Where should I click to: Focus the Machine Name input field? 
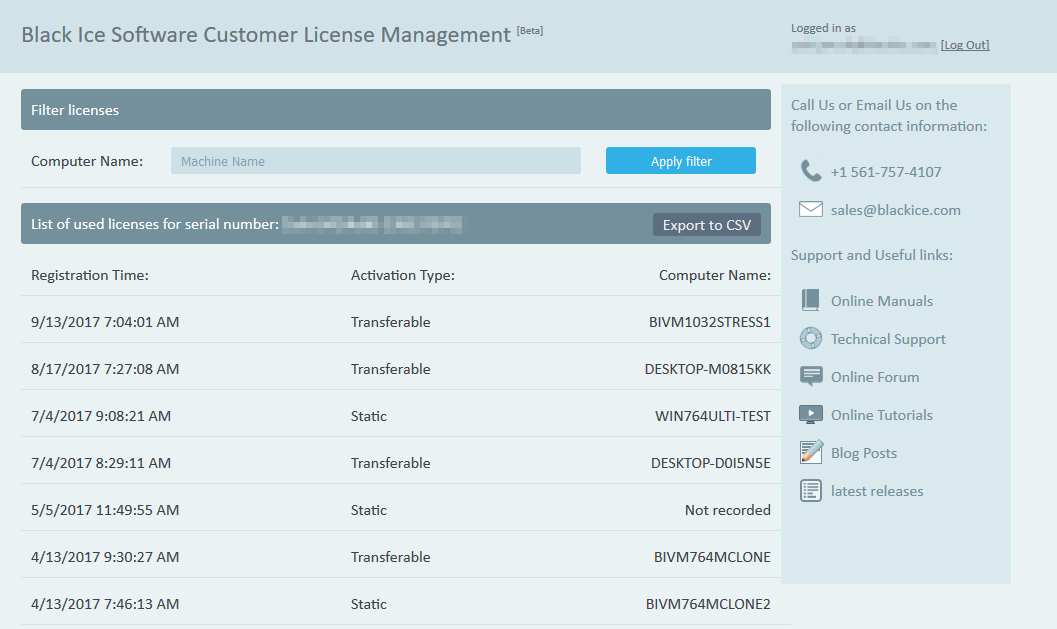[375, 161]
